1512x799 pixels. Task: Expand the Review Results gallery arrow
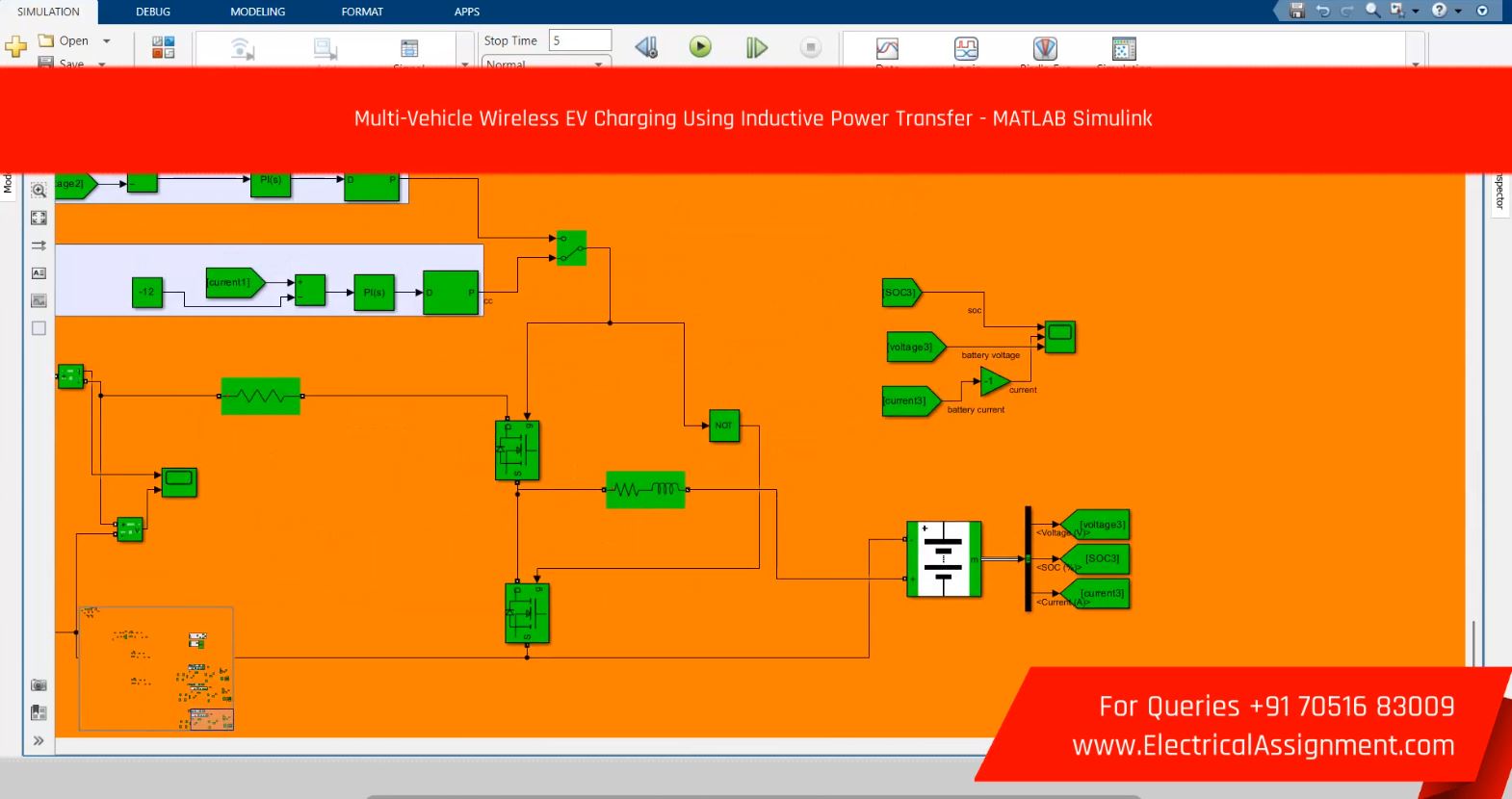(1415, 64)
